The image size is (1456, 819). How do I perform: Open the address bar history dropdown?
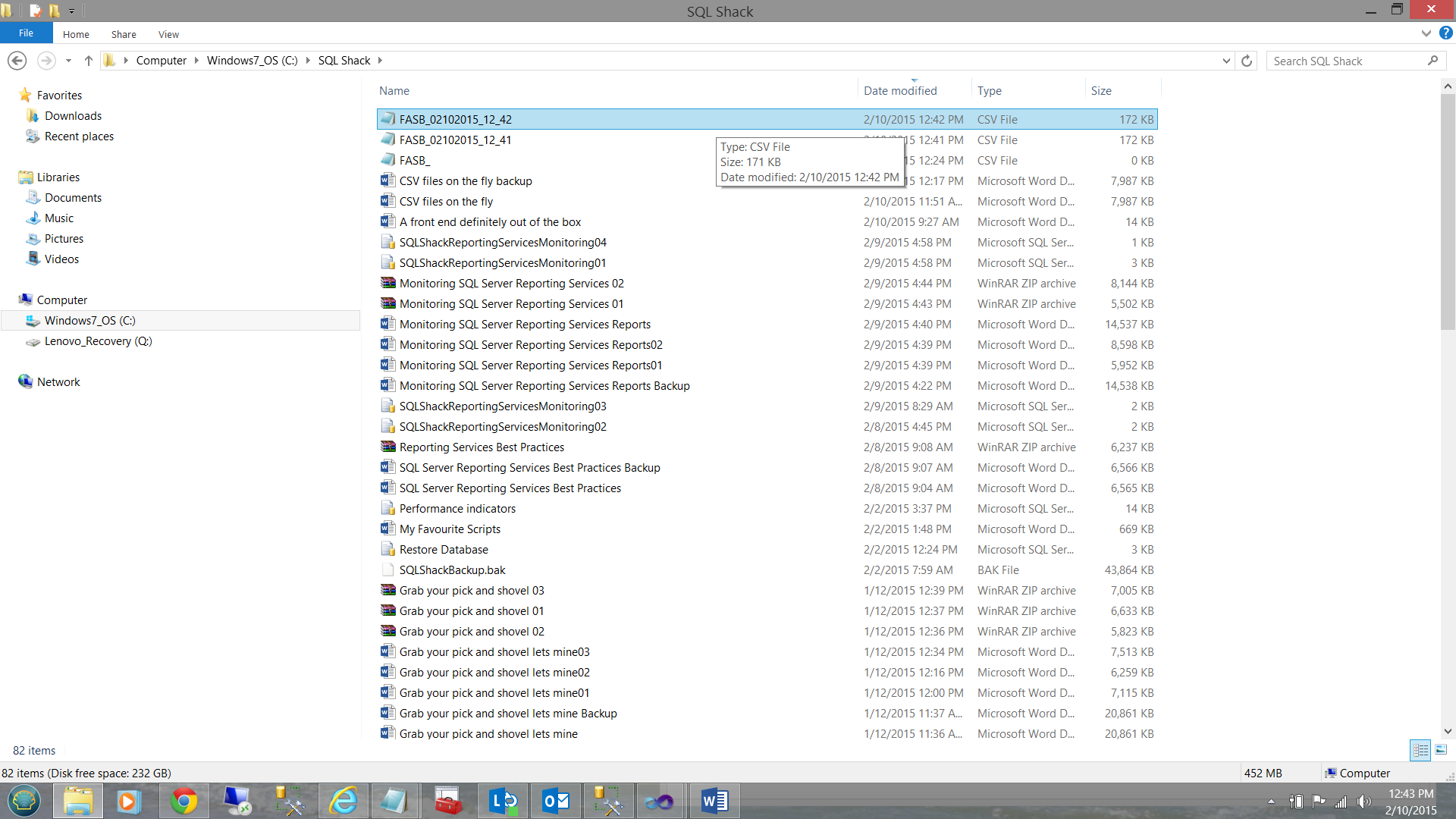[1226, 61]
